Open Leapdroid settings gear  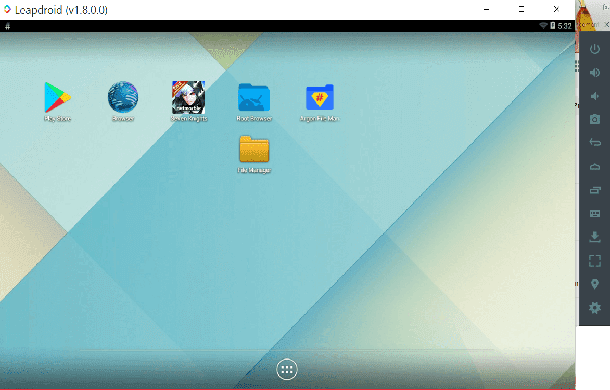pos(594,308)
